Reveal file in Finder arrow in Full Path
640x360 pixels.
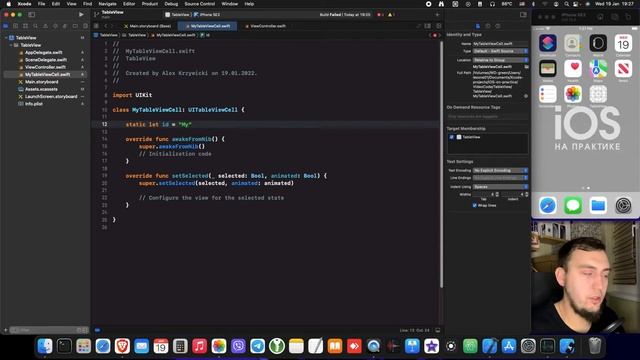pyautogui.click(x=526, y=96)
